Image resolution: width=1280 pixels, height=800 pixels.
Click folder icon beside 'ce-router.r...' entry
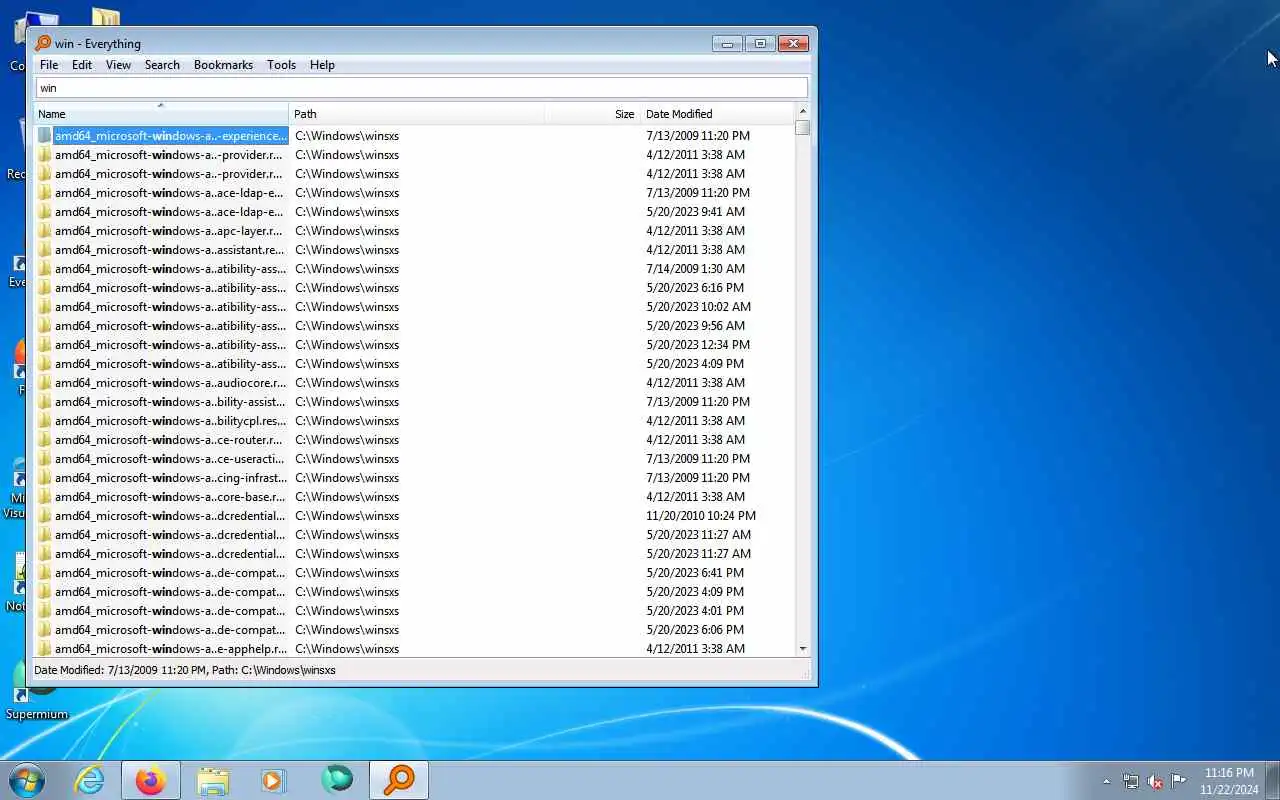tap(45, 439)
